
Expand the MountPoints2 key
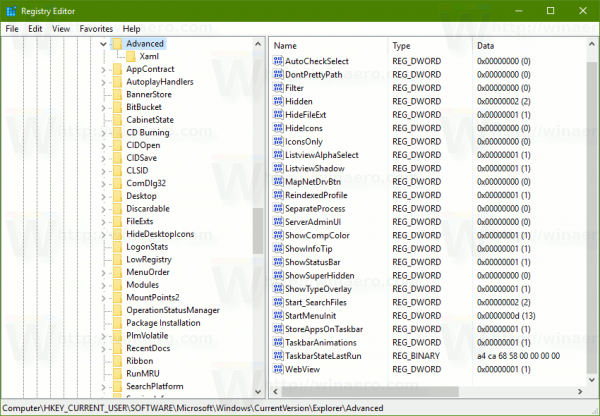click(103, 298)
